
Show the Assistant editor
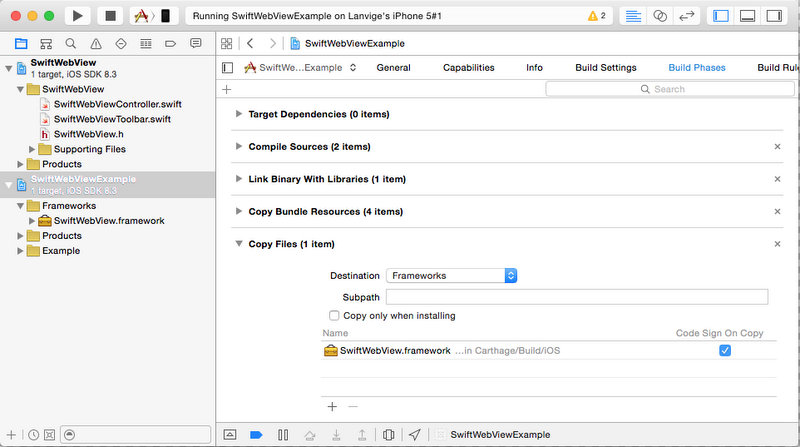(x=660, y=16)
